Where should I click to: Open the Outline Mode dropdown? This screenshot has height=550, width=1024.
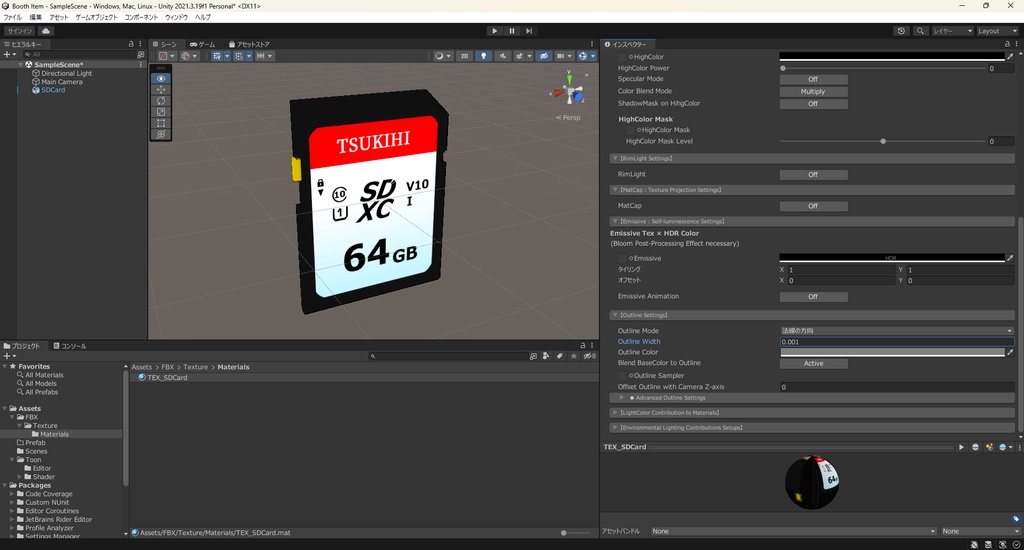tap(896, 330)
